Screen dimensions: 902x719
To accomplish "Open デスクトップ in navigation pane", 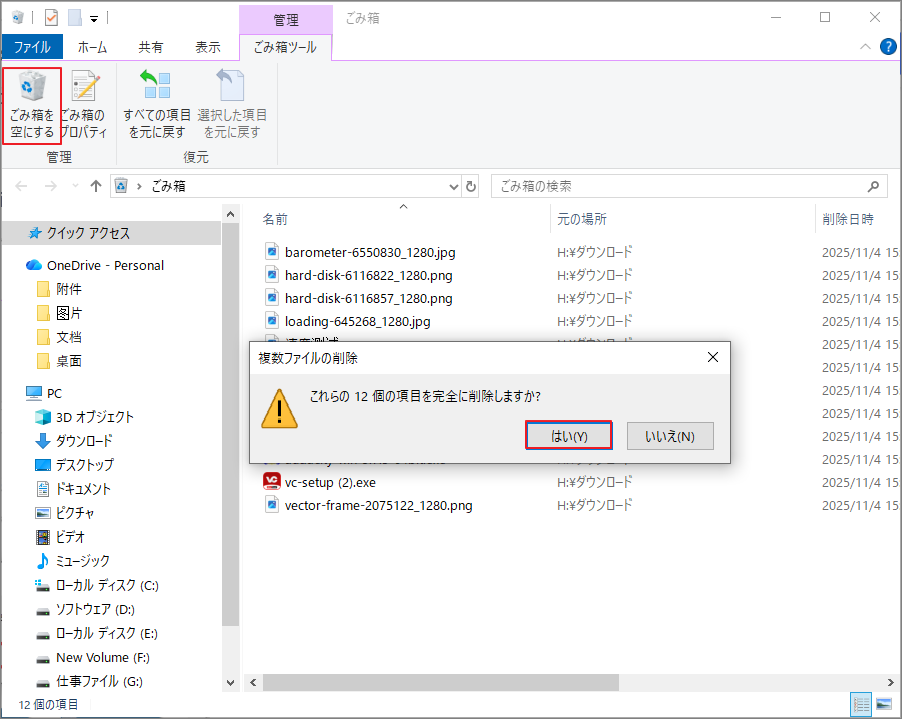I will coord(85,464).
